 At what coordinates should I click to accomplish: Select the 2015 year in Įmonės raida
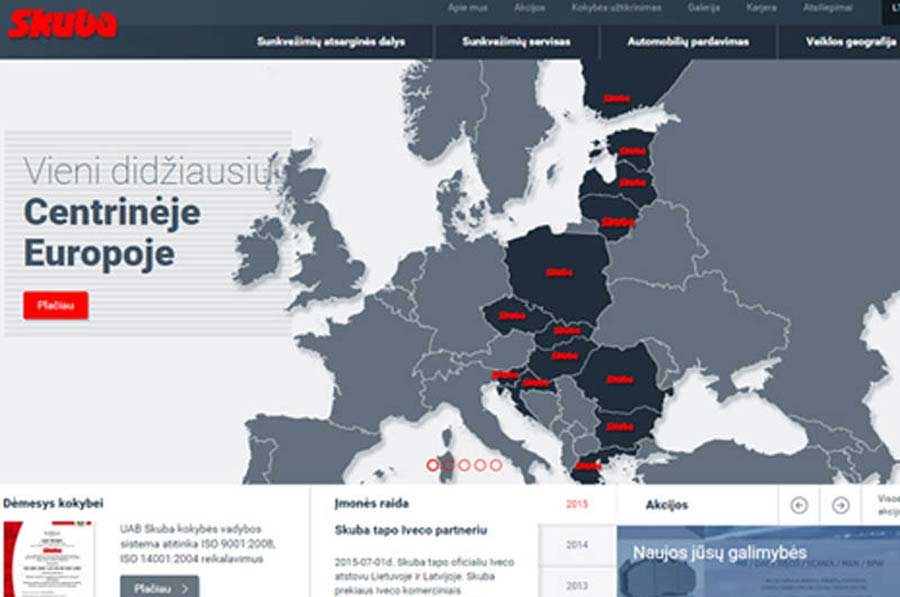click(577, 504)
